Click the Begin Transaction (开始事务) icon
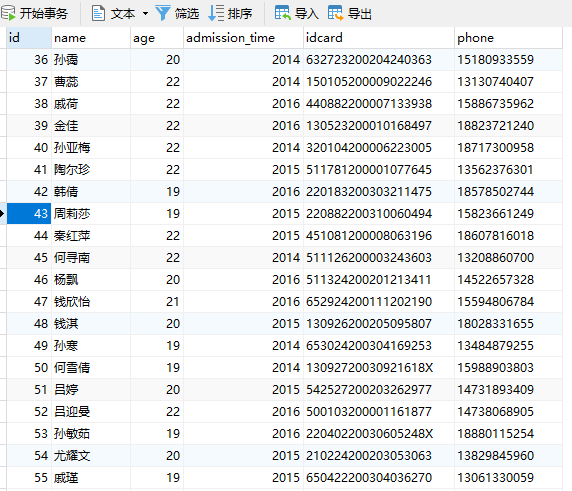This screenshot has height=491, width=572. tap(9, 13)
